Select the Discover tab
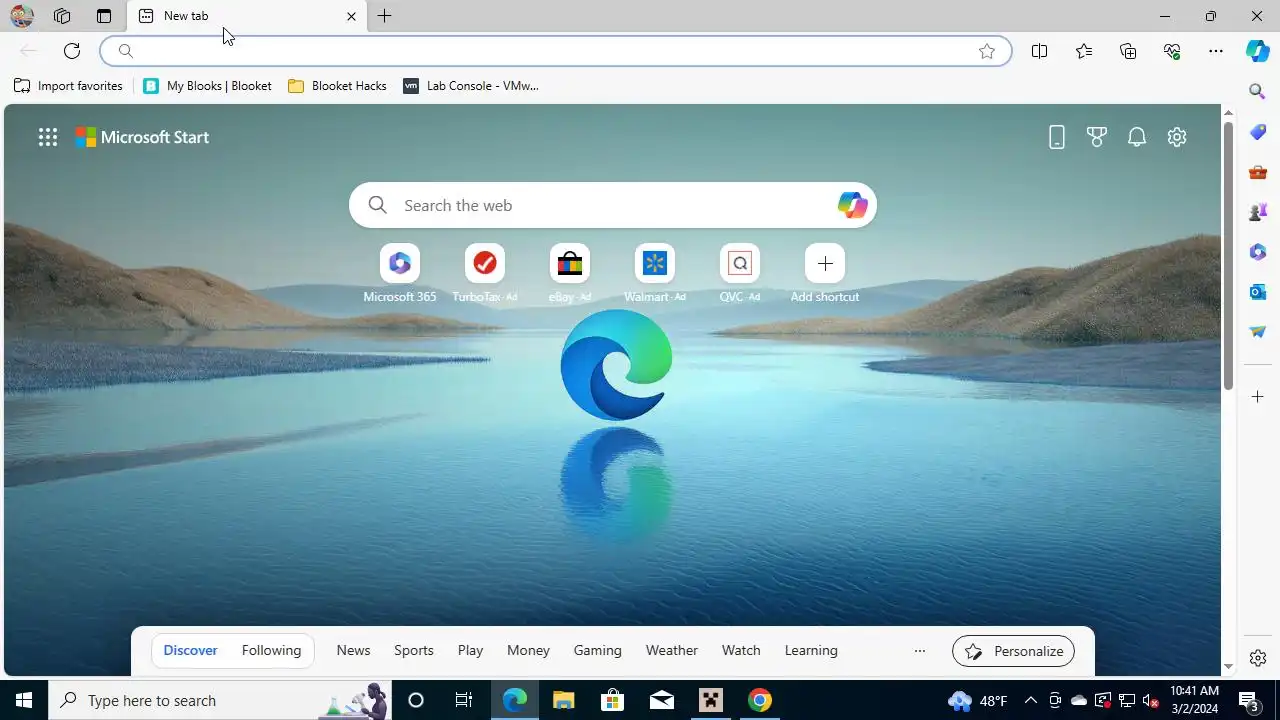 pos(190,650)
